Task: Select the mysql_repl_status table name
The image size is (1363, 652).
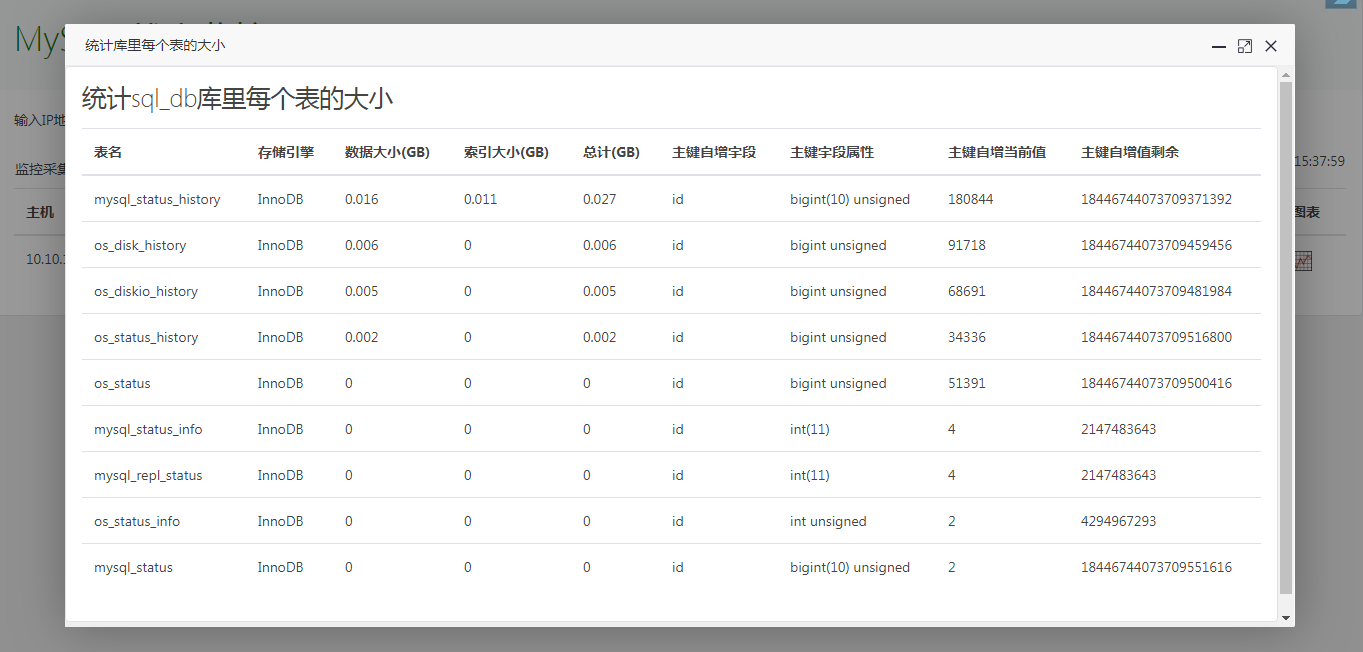Action: click(148, 475)
